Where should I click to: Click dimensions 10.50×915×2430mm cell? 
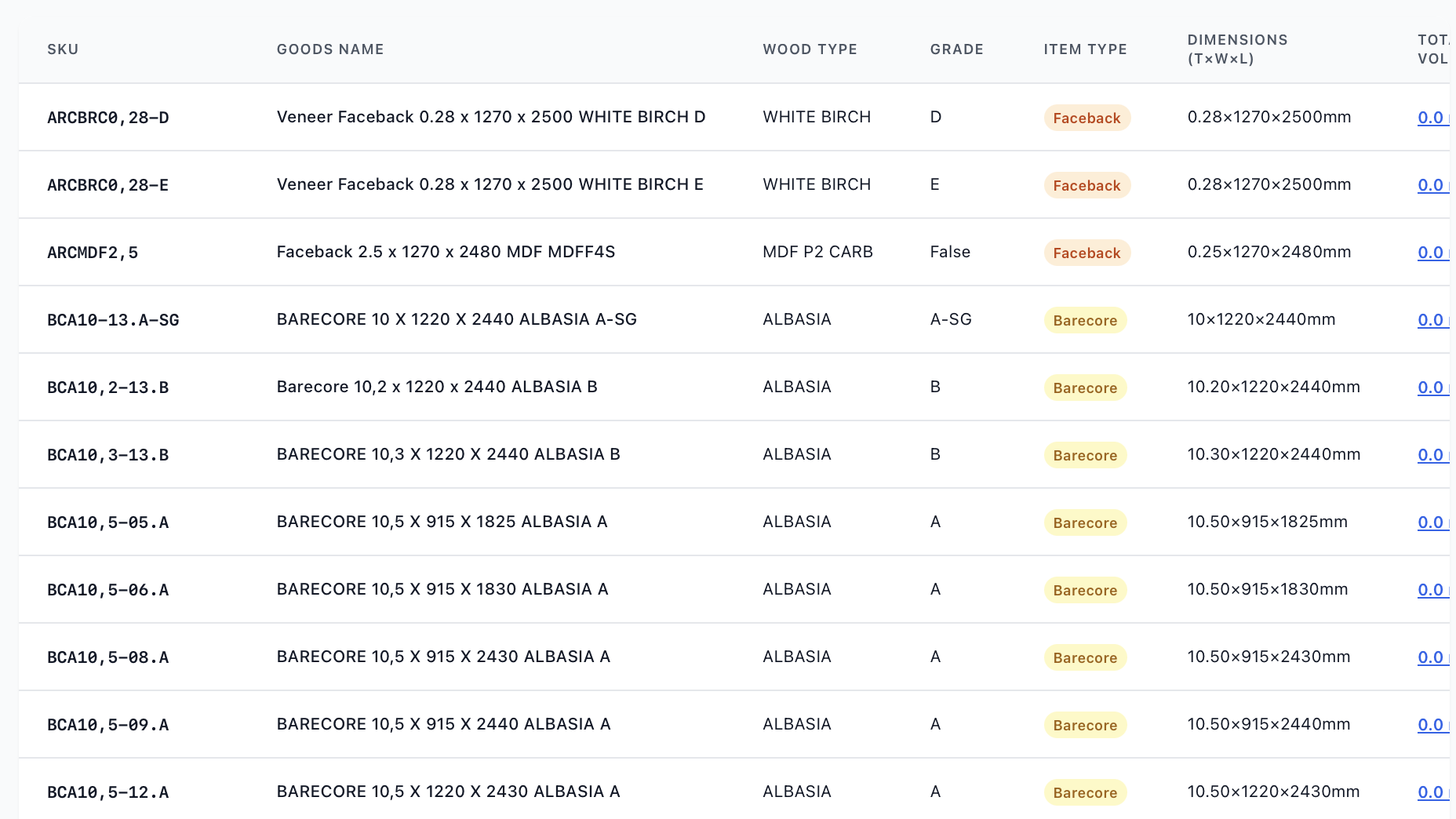click(x=1269, y=657)
